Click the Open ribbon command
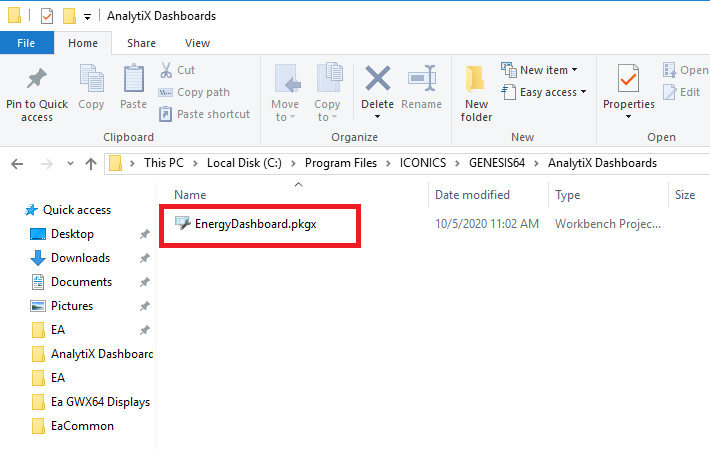The height and width of the screenshot is (449, 710). (686, 70)
